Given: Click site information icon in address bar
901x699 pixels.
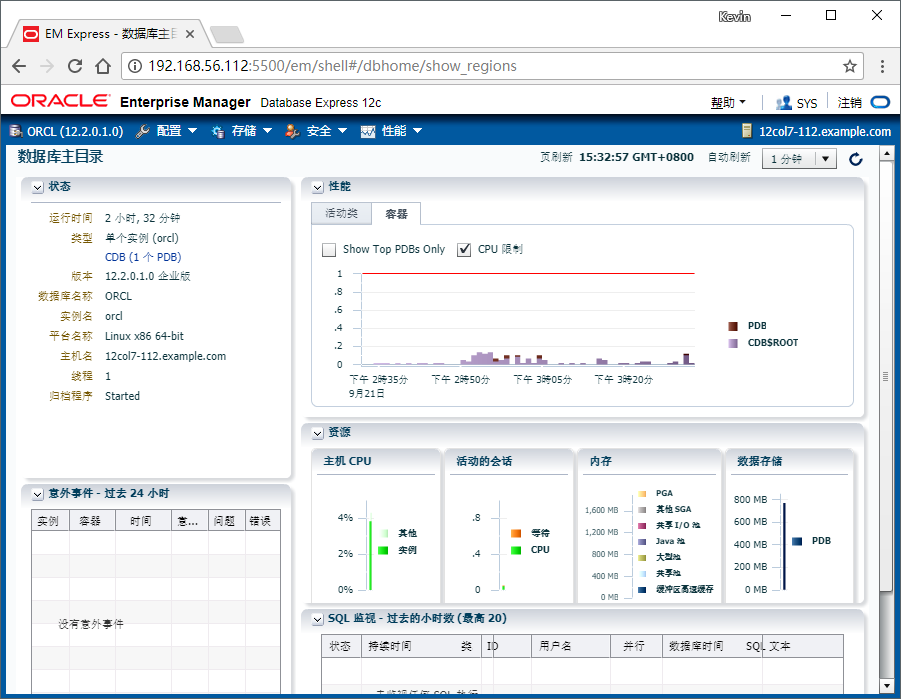Looking at the screenshot, I should [x=135, y=66].
